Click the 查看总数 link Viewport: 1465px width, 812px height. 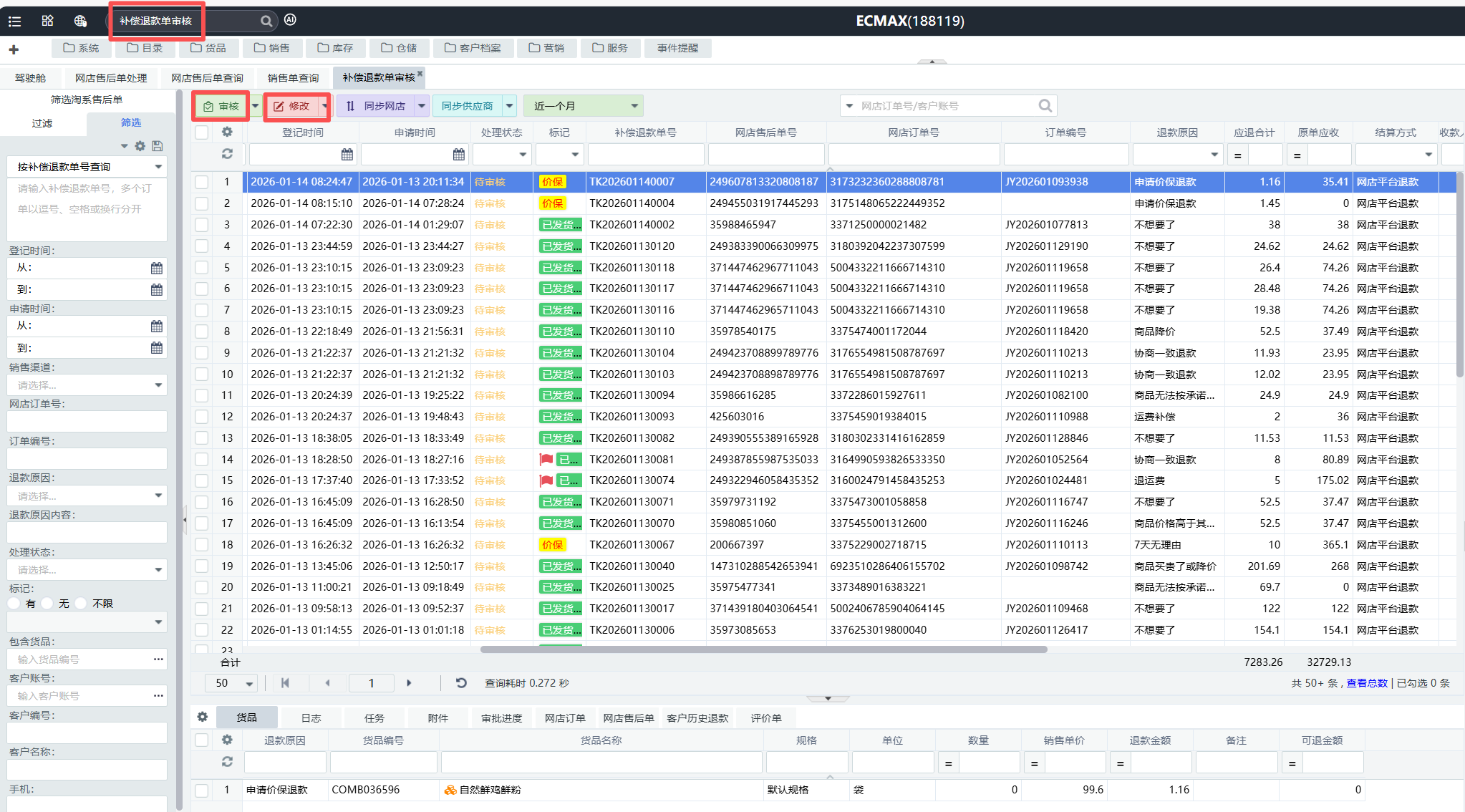[1367, 683]
